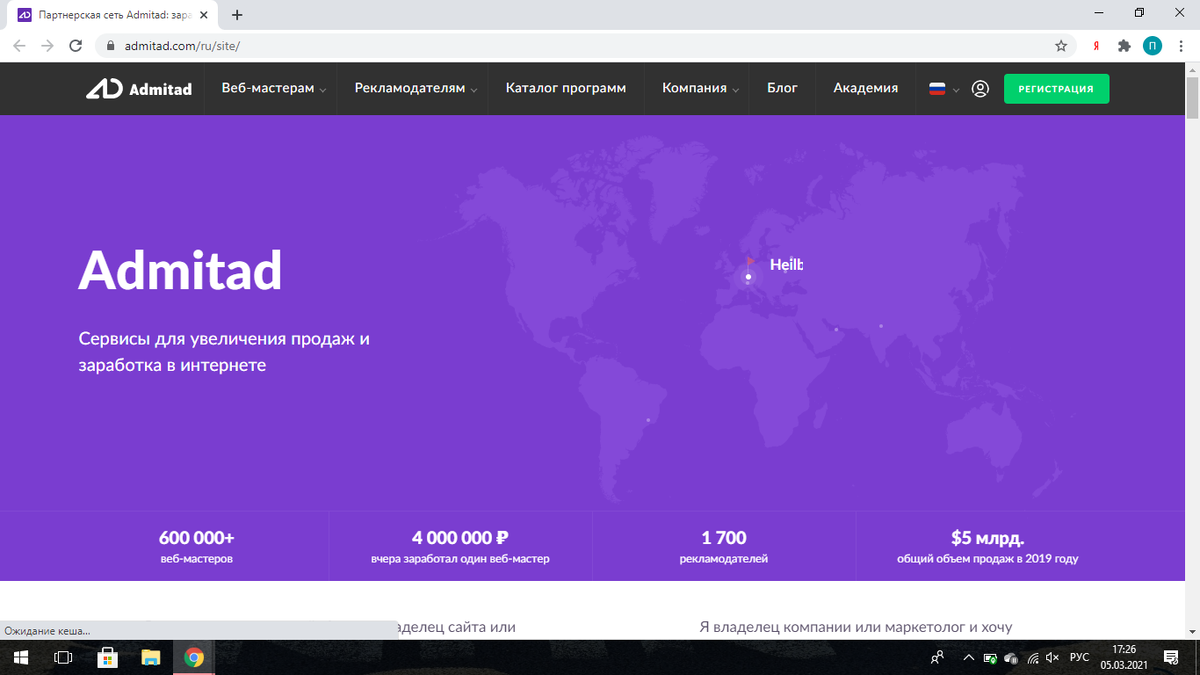Click the Chrome taskbar icon
1200x675 pixels.
point(194,657)
